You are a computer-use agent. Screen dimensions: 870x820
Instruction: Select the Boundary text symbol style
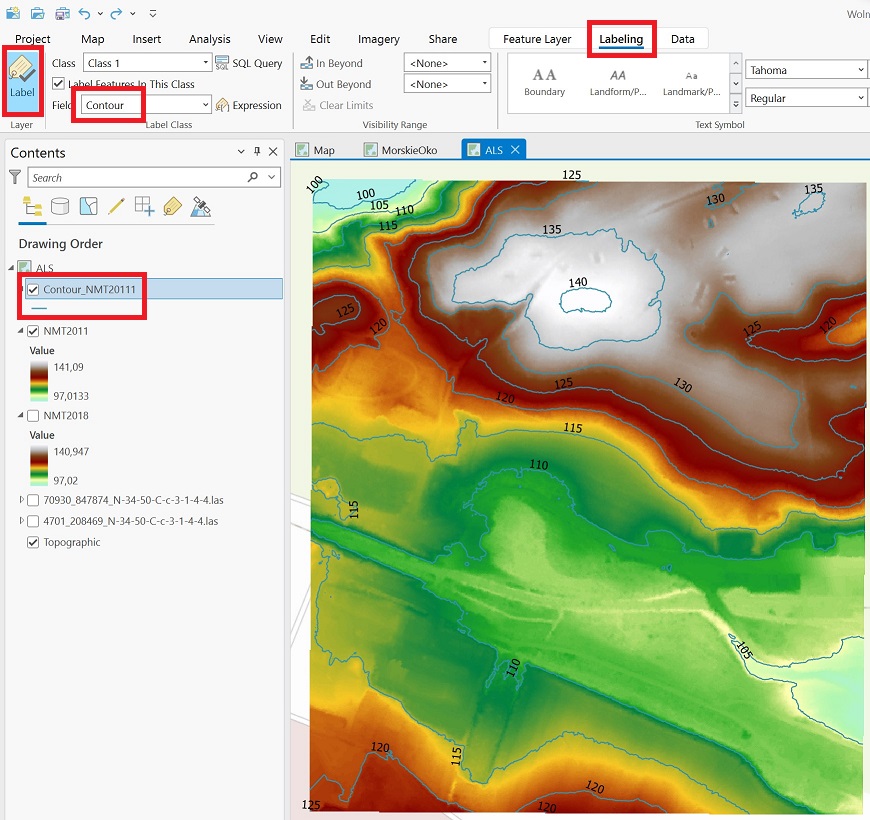point(544,82)
